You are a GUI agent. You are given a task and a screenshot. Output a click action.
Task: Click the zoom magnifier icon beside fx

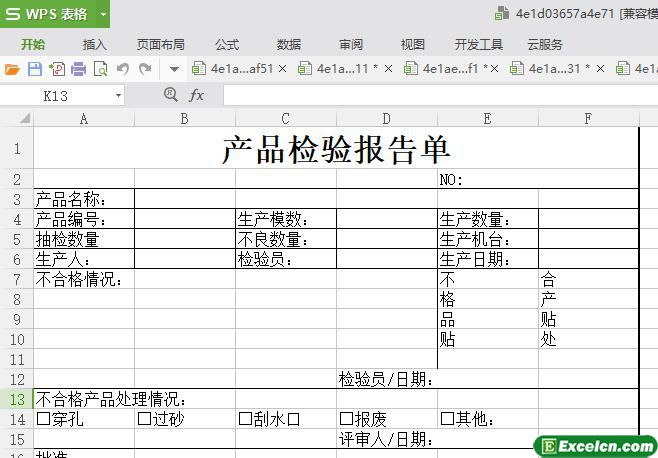[x=170, y=94]
